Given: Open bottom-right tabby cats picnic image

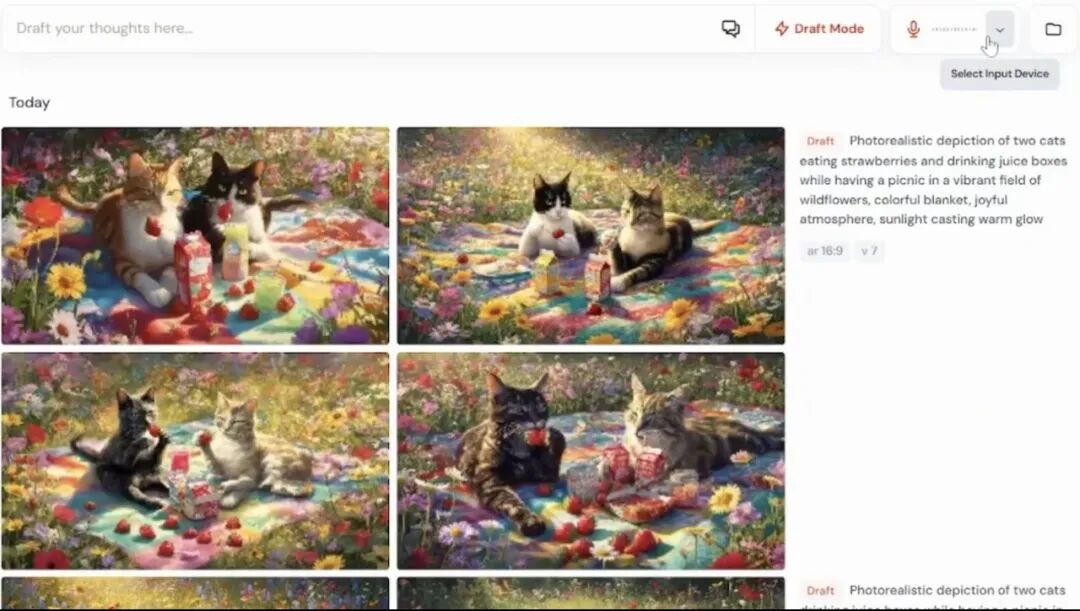Looking at the screenshot, I should (590, 461).
